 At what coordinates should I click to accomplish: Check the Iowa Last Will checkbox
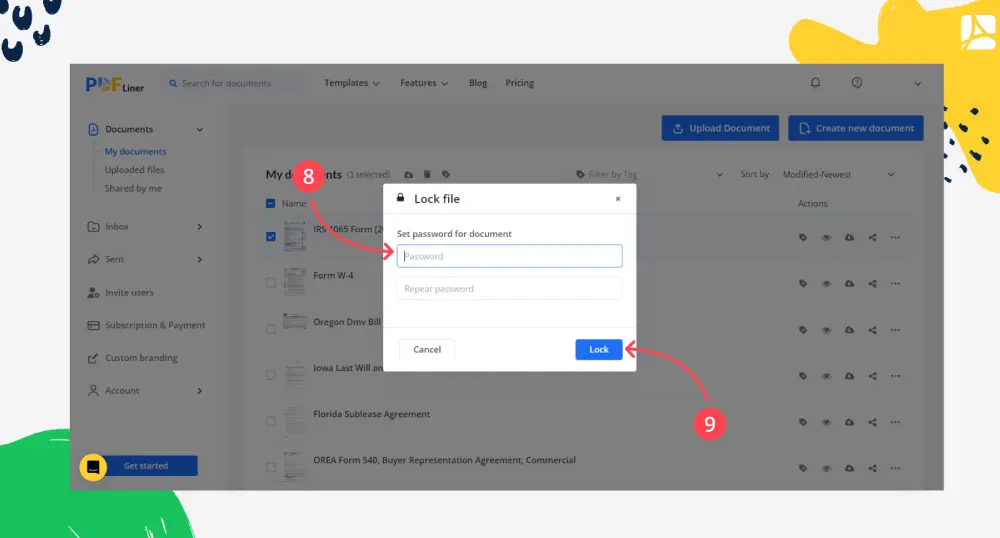(x=271, y=375)
